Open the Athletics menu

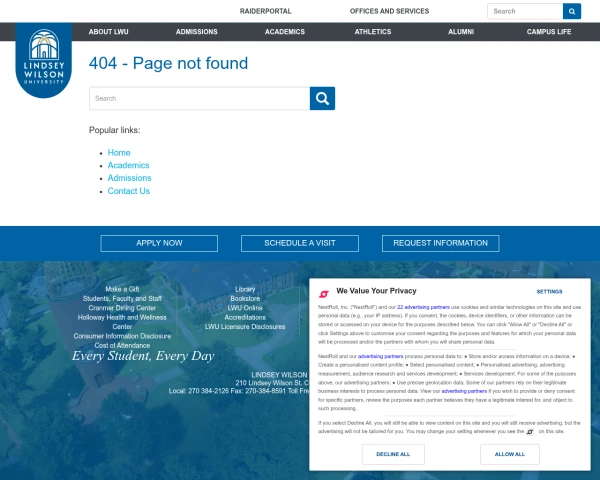373,32
